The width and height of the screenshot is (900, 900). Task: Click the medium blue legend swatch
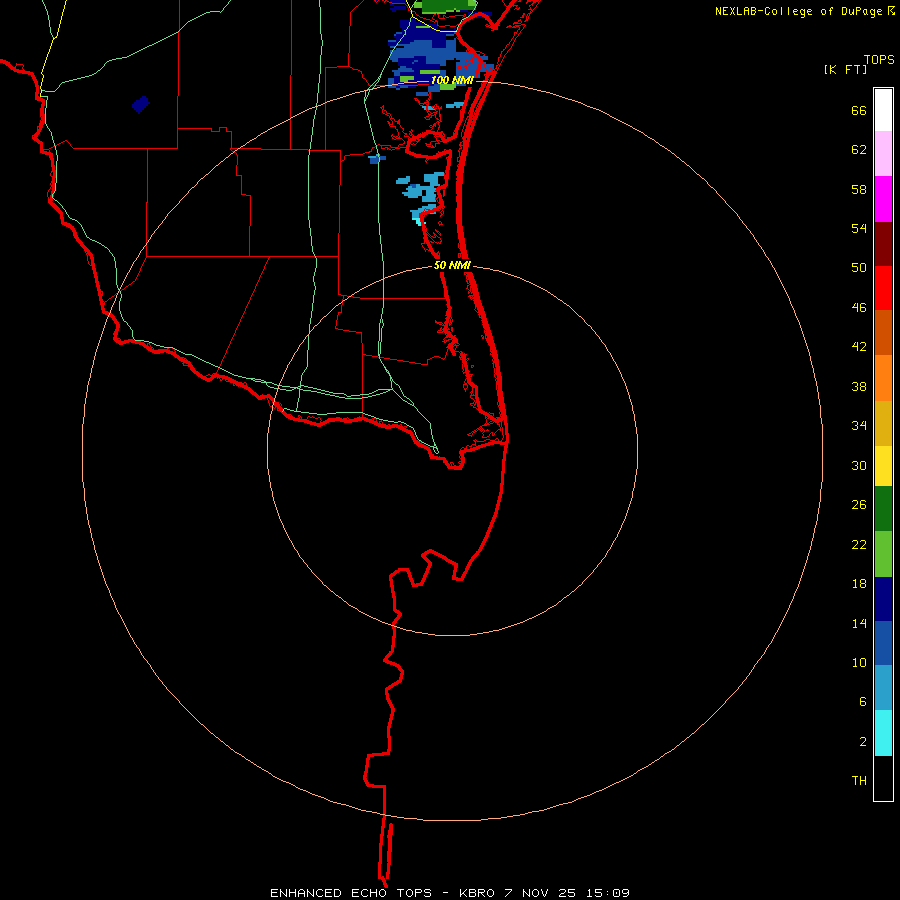pyautogui.click(x=883, y=643)
